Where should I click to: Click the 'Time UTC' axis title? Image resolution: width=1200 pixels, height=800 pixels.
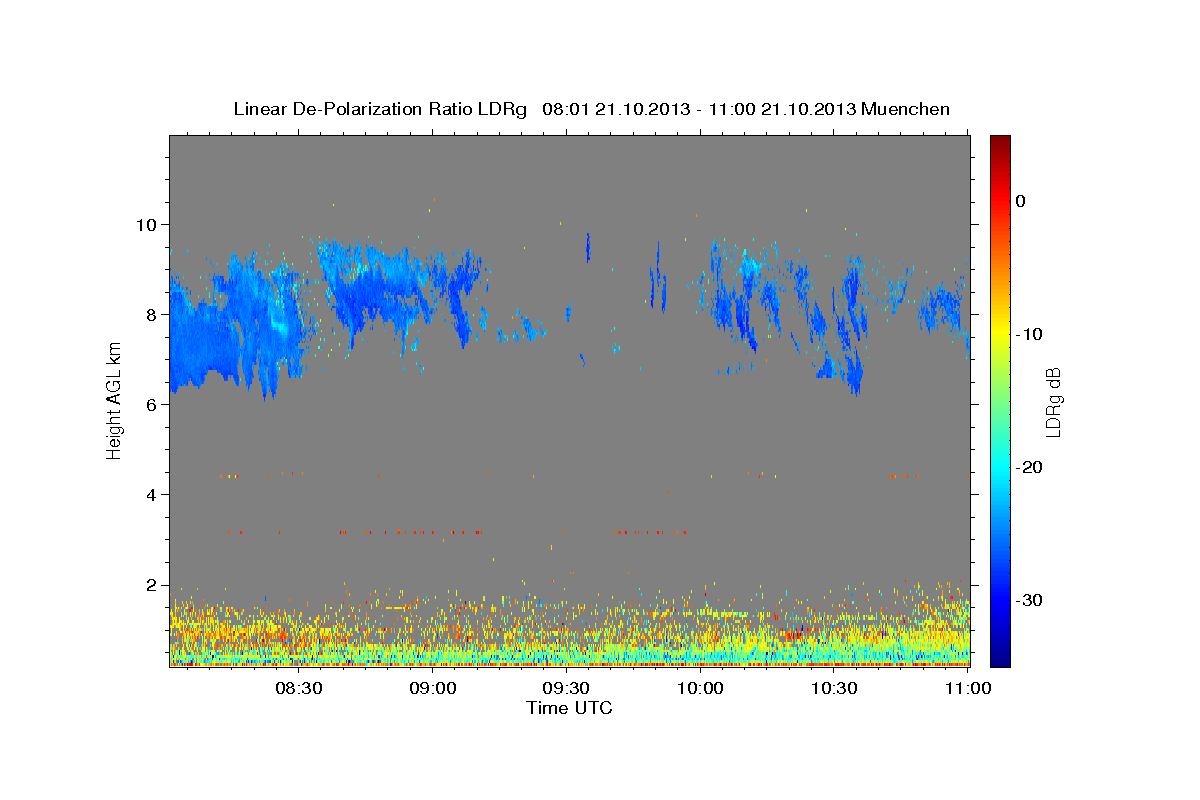tap(569, 708)
